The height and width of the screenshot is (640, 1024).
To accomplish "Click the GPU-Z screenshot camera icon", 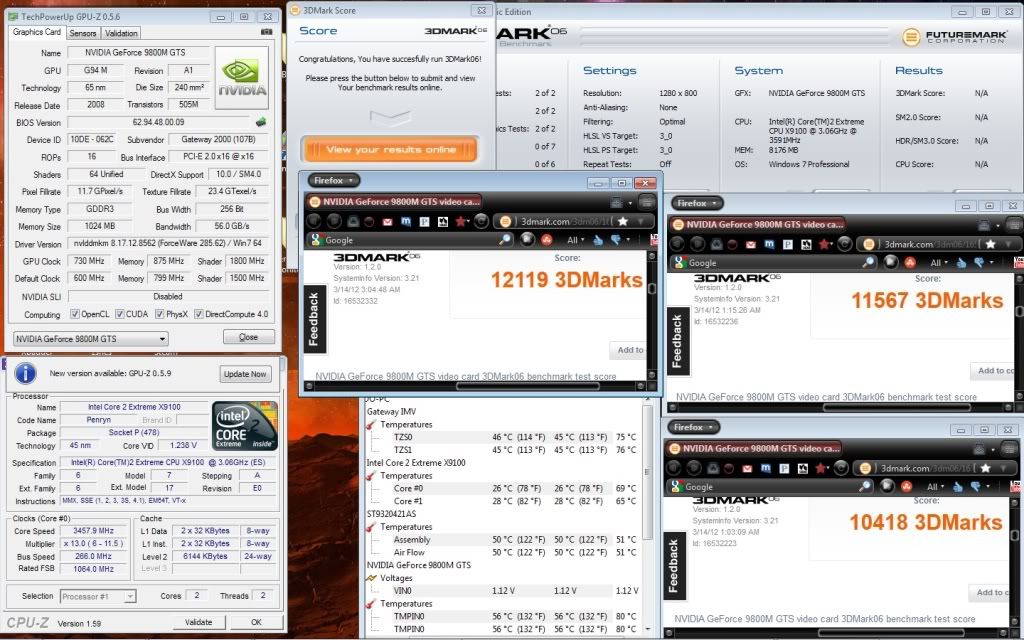I will pyautogui.click(x=266, y=32).
